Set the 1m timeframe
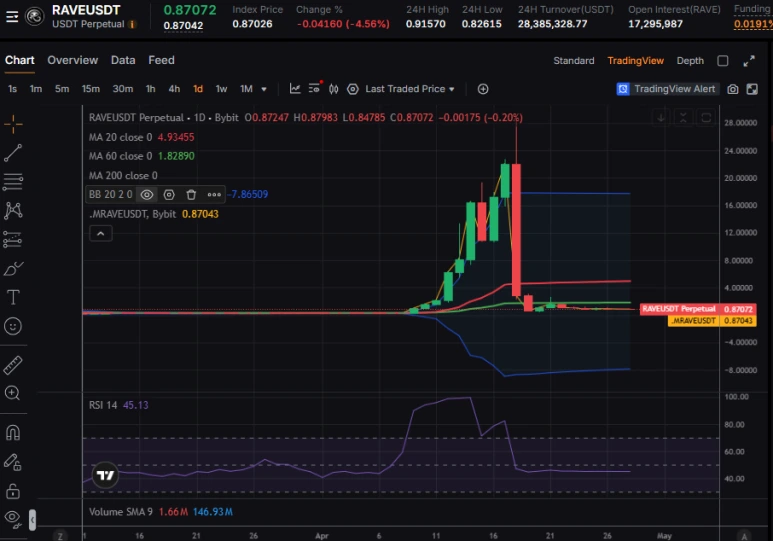 pos(35,89)
